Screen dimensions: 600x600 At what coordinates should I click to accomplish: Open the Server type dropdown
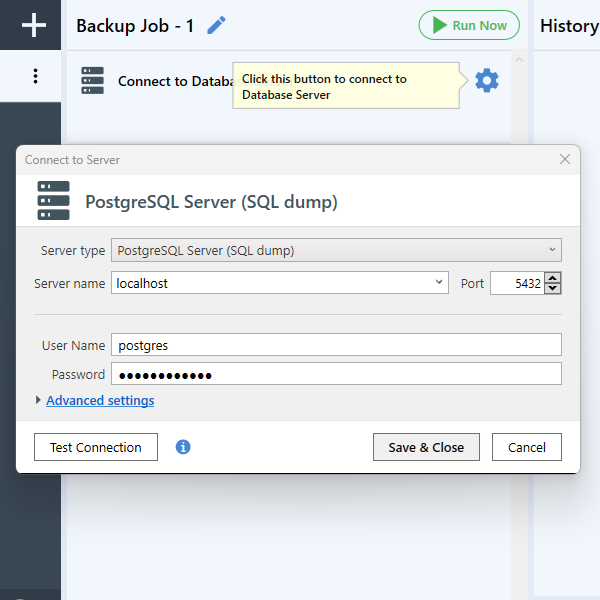336,250
